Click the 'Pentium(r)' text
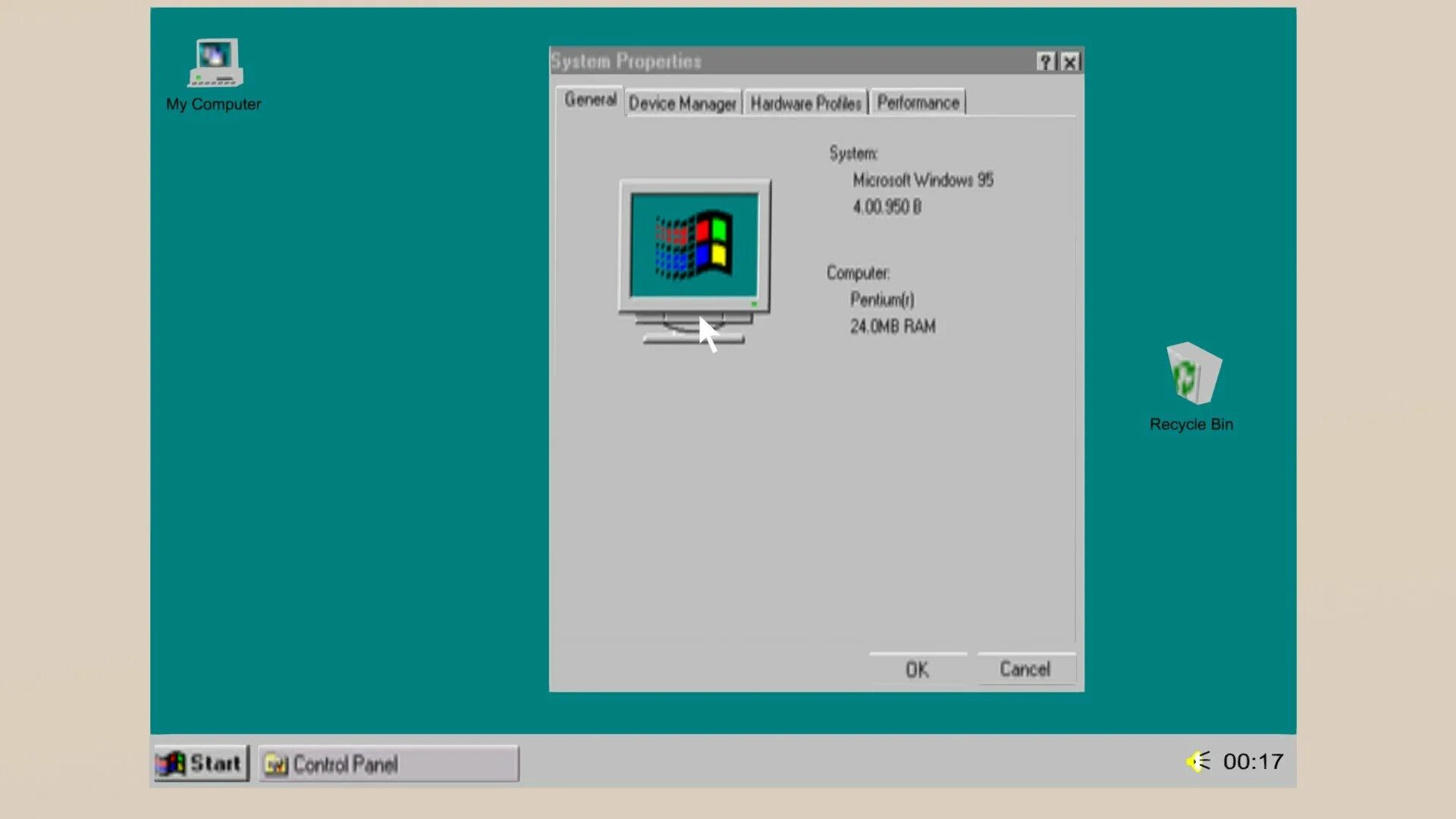Image resolution: width=1456 pixels, height=819 pixels. click(882, 300)
